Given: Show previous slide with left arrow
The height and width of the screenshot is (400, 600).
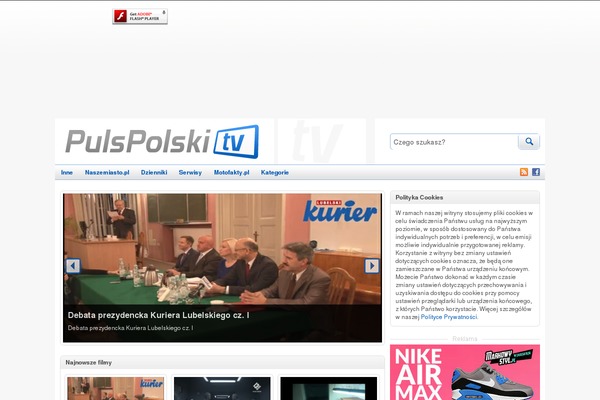Looking at the screenshot, I should 73,266.
